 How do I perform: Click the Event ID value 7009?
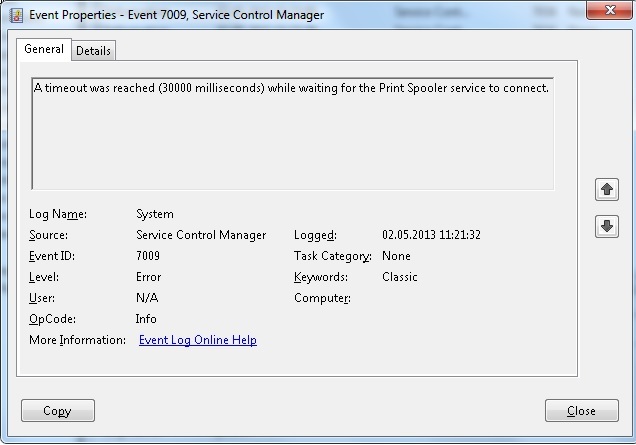point(148,256)
